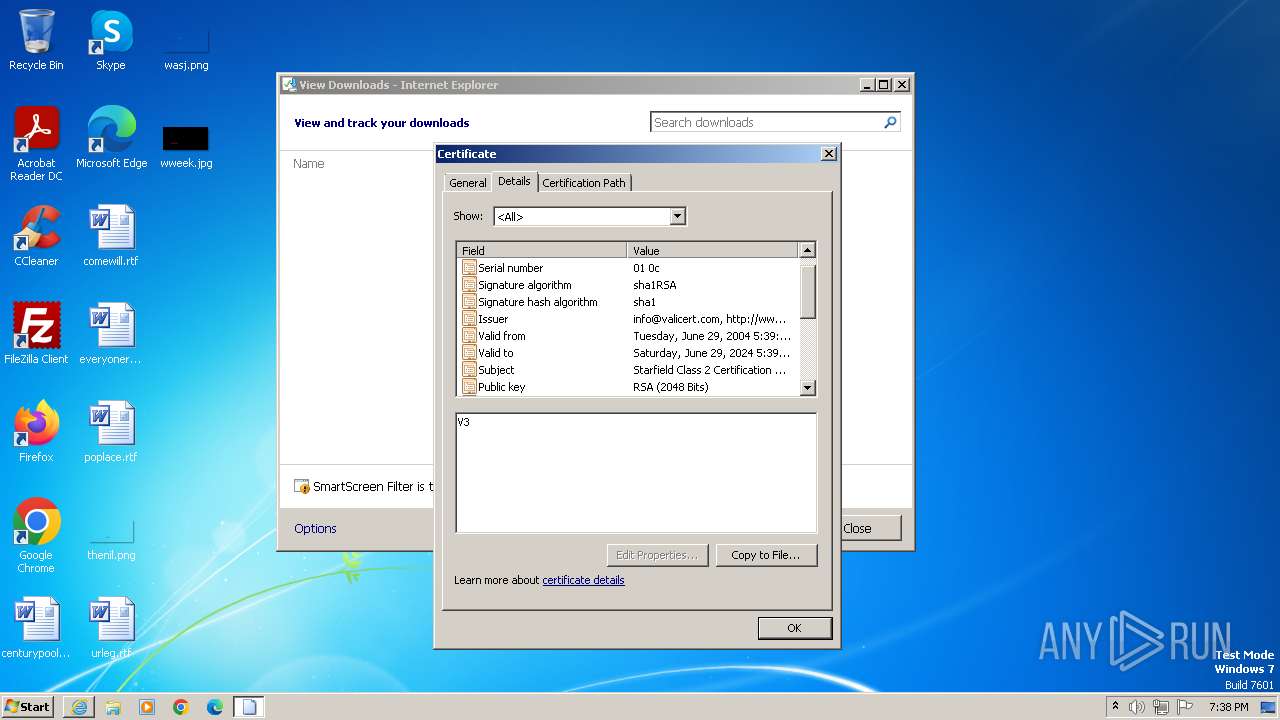Open Options link in View Downloads
The width and height of the screenshot is (1280, 720).
[x=315, y=528]
